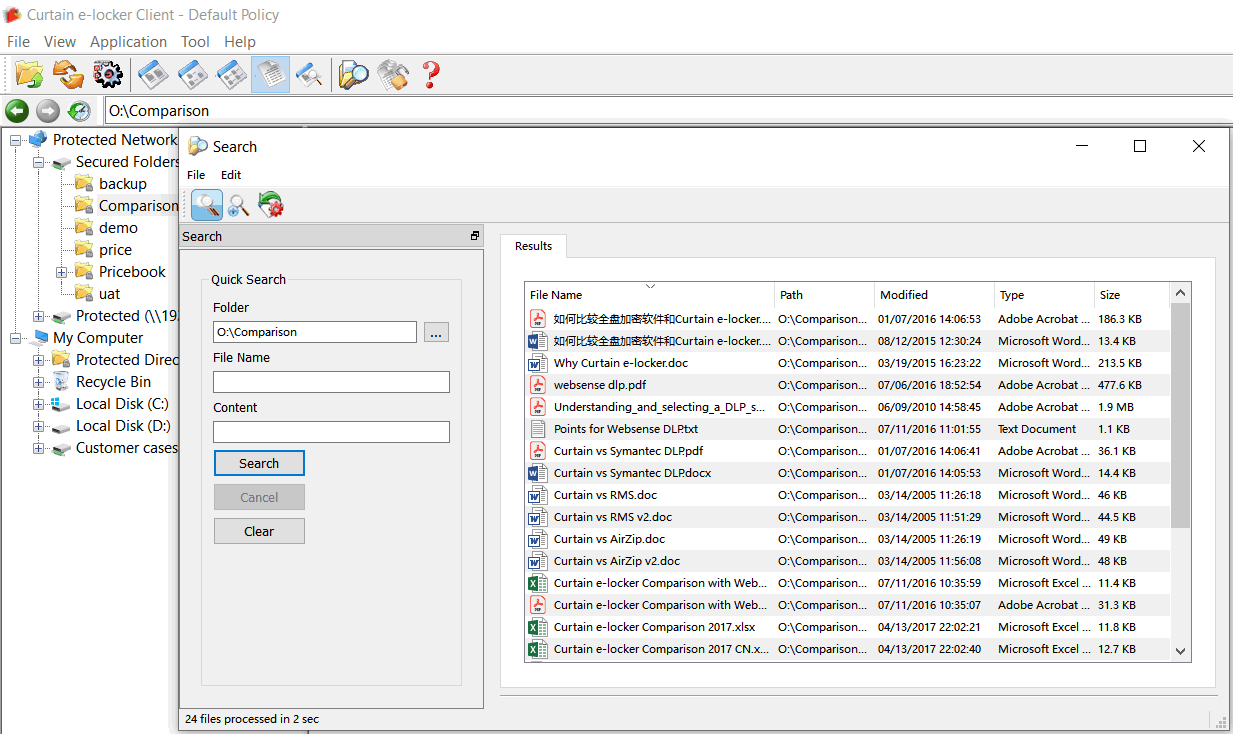
Task: Click the main address bar O:\Comparison
Action: coord(667,111)
